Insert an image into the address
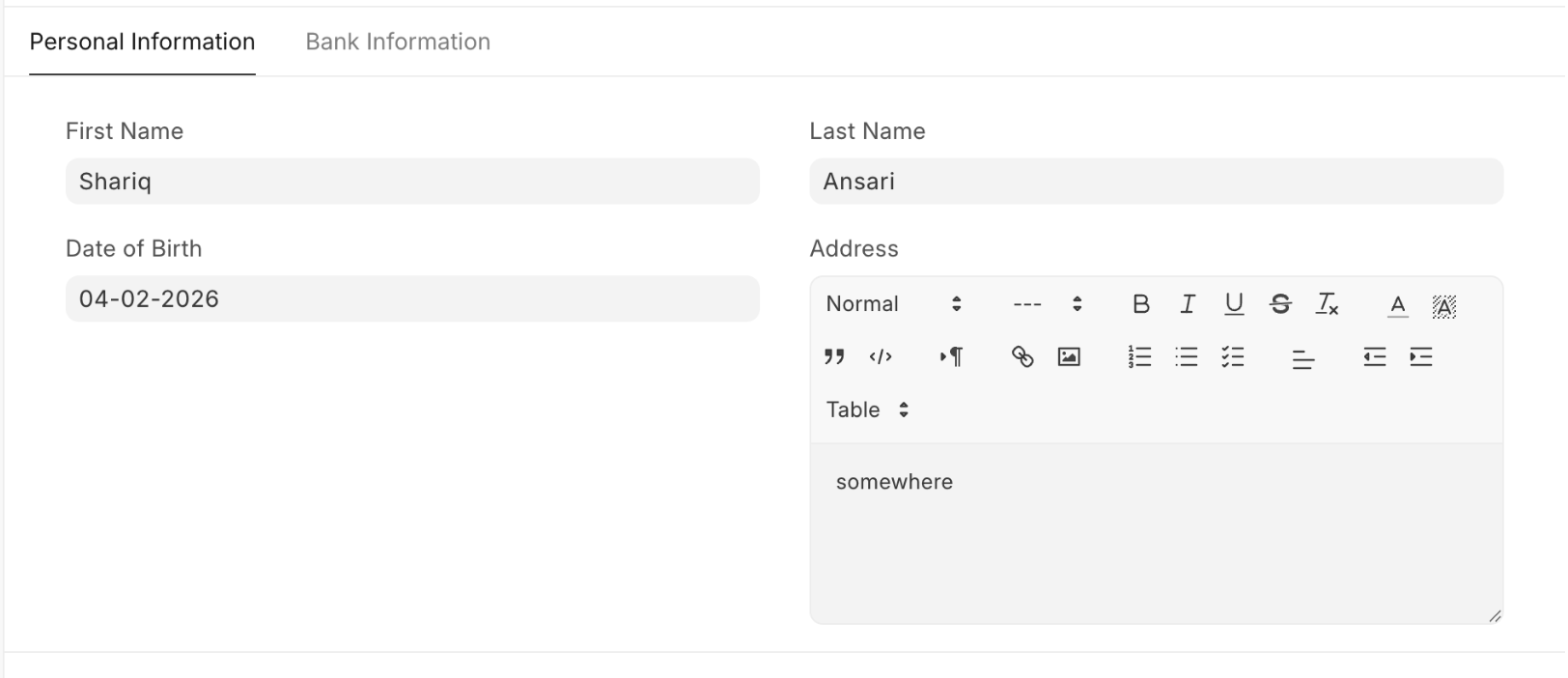Viewport: 1568px width, 678px height. [1069, 357]
